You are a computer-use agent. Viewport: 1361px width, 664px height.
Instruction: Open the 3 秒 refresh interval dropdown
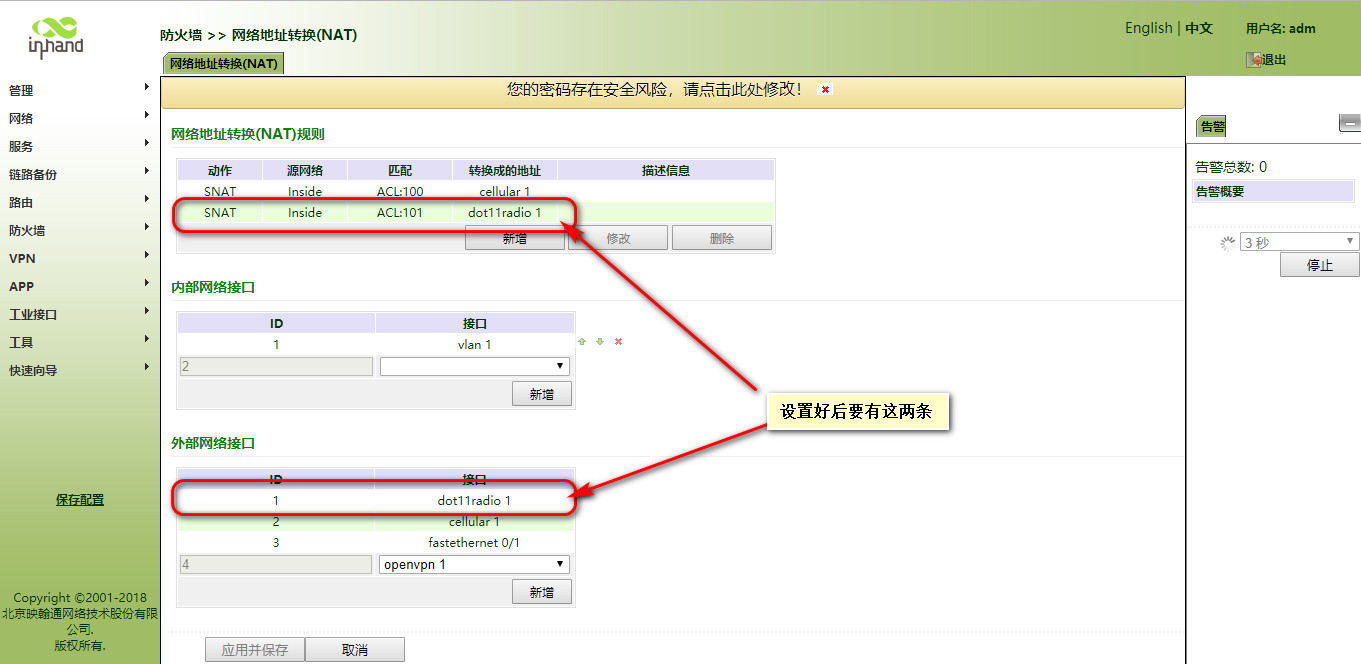pyautogui.click(x=1299, y=242)
